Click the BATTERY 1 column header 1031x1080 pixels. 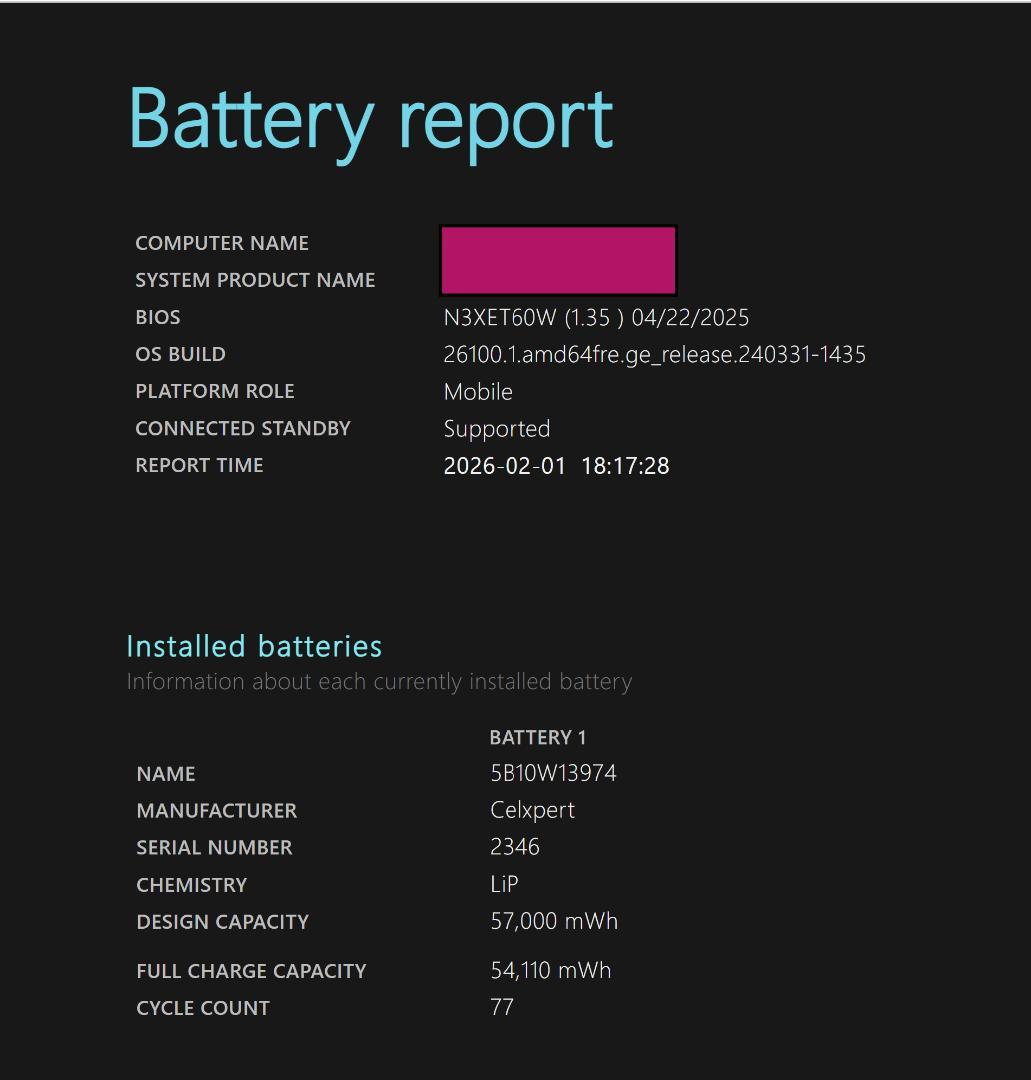[x=538, y=738]
